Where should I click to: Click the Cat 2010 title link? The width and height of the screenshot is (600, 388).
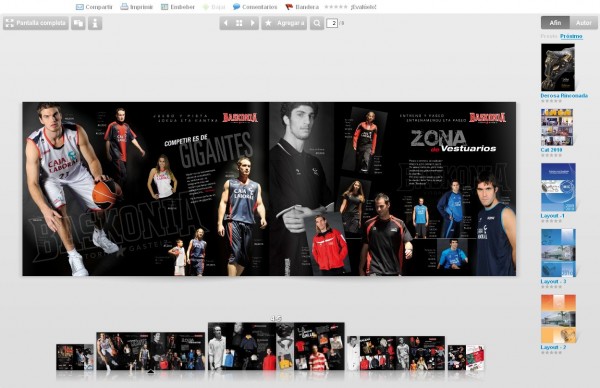pos(551,150)
